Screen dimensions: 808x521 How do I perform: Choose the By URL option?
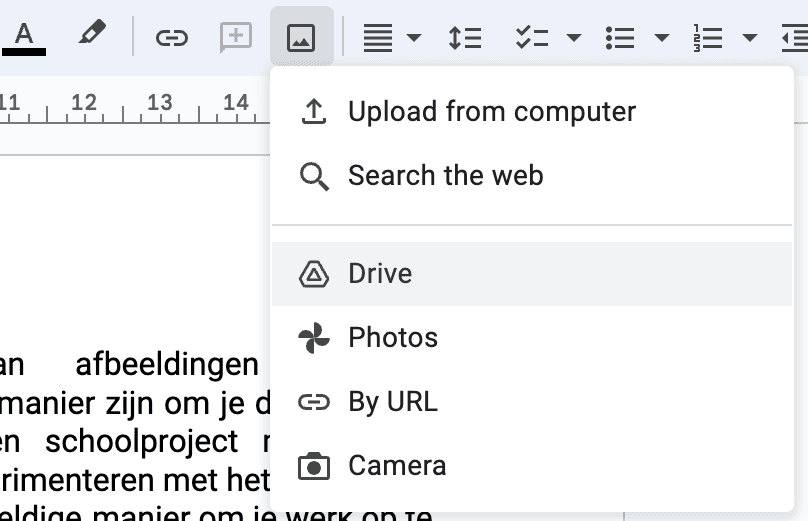point(392,402)
